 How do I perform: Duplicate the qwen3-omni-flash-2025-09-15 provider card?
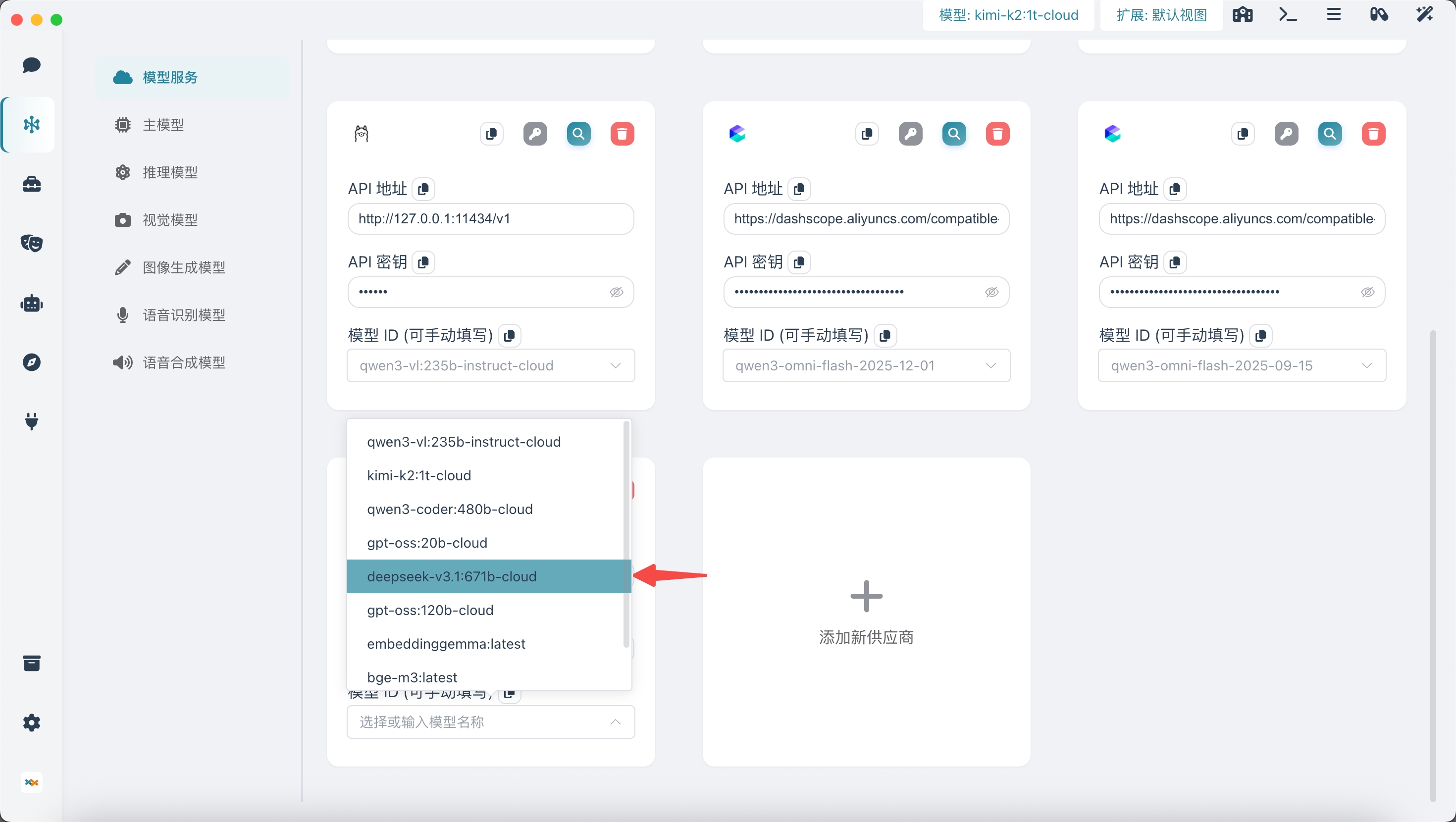tap(1243, 134)
